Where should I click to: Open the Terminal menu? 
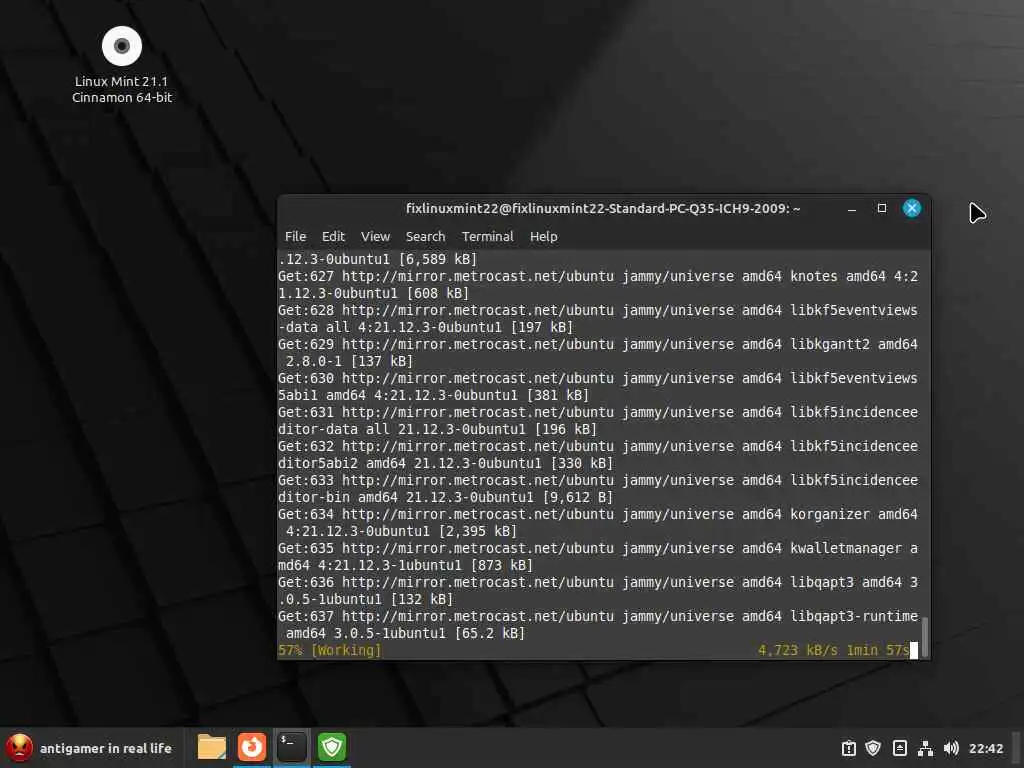(487, 236)
